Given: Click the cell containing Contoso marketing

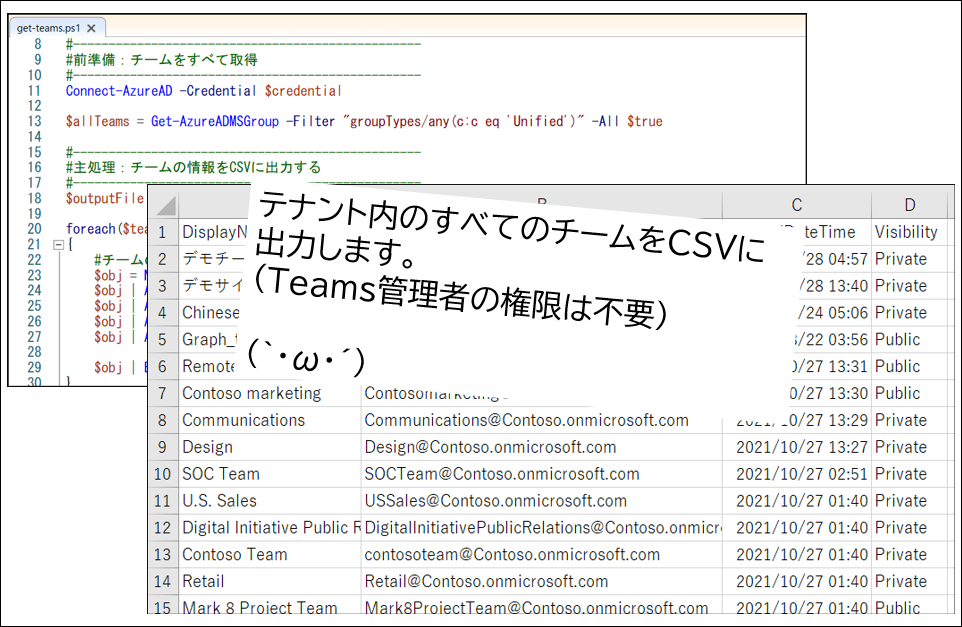Looking at the screenshot, I should click(270, 393).
